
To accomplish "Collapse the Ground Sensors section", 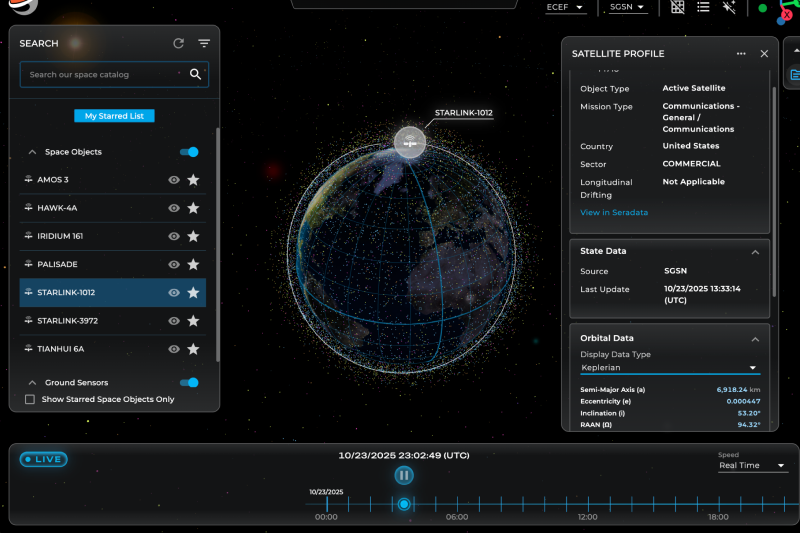I will 32,383.
